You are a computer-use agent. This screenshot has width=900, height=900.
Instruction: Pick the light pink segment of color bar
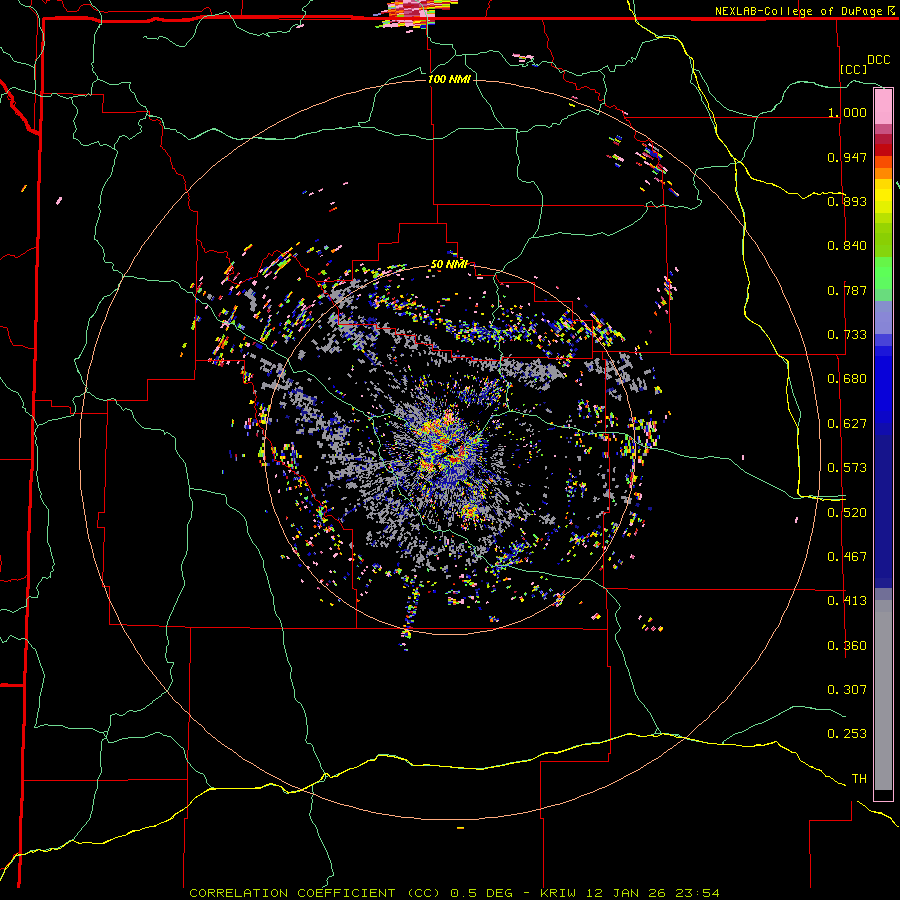(x=883, y=107)
